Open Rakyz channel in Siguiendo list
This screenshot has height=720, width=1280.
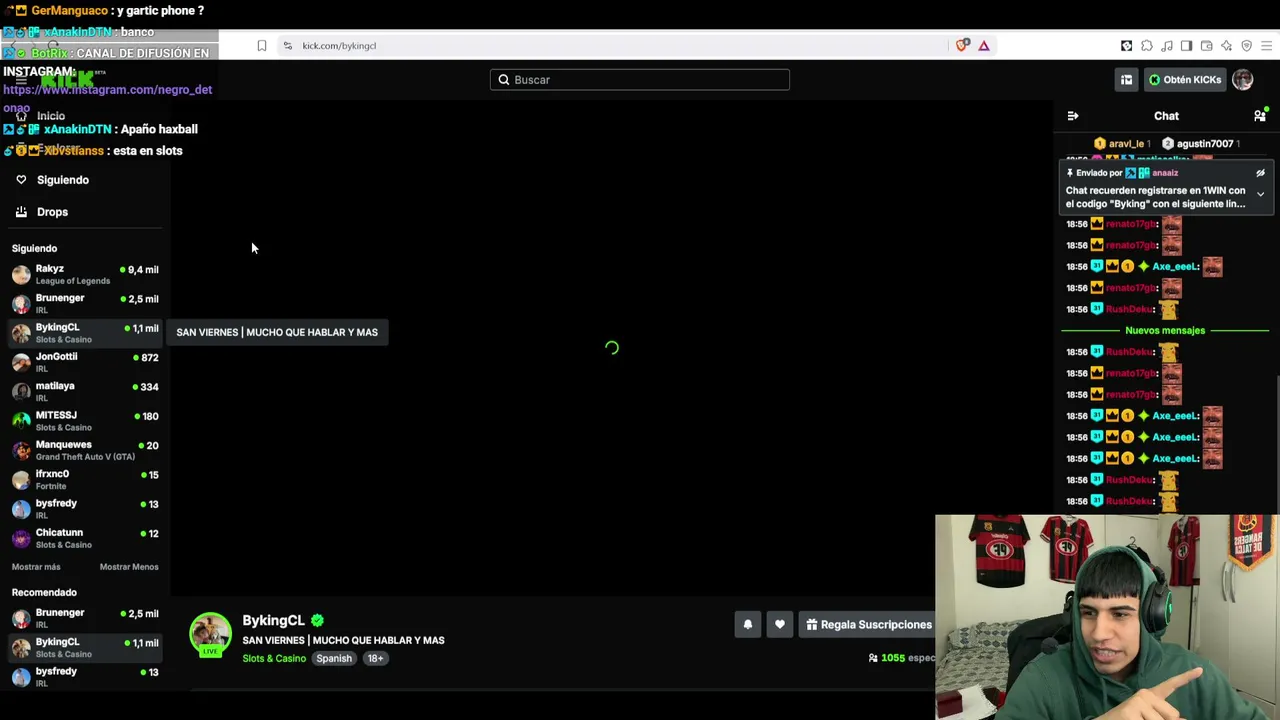coord(85,274)
